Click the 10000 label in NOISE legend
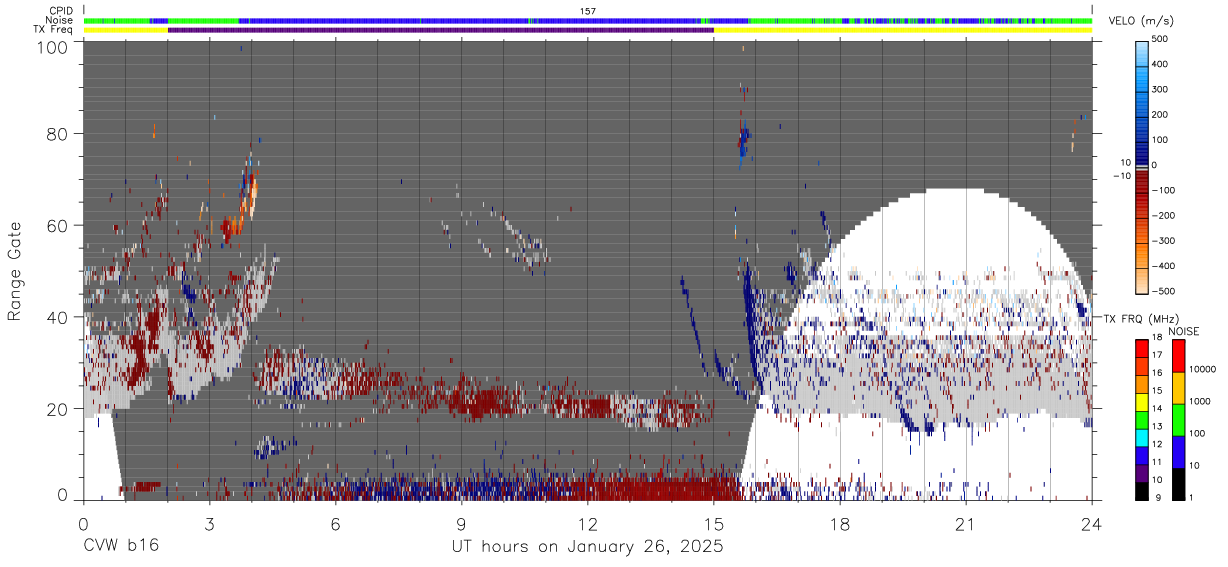 tap(1201, 370)
